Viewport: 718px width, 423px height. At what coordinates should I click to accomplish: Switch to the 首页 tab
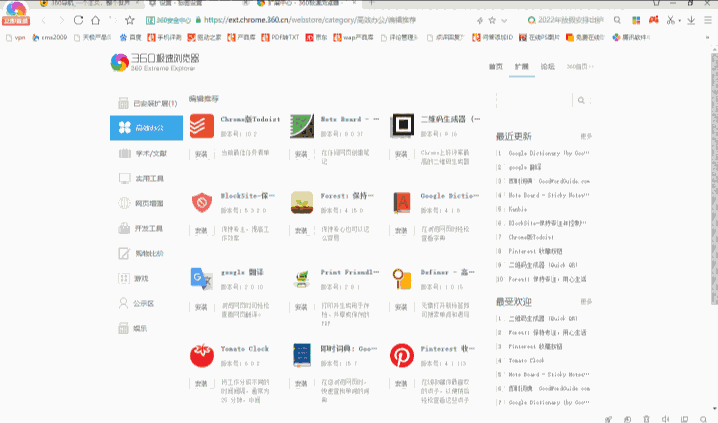click(496, 67)
